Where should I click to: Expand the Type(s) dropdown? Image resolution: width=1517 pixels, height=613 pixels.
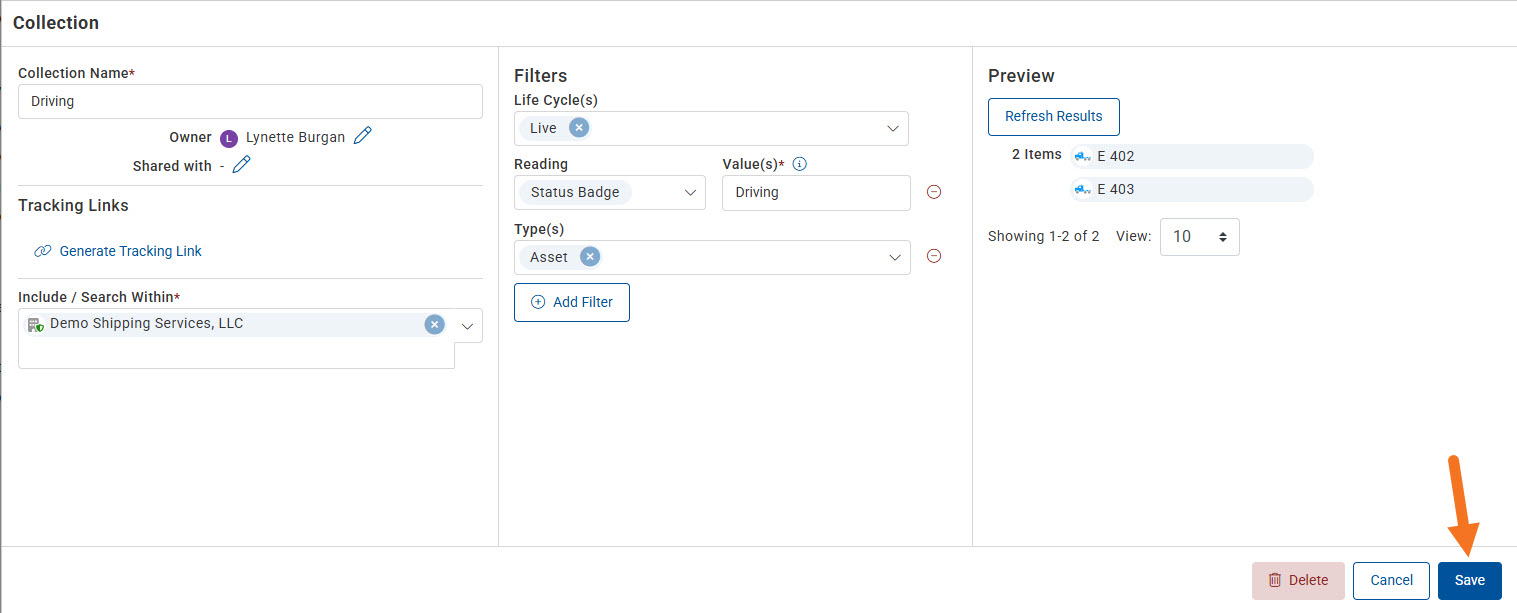895,257
